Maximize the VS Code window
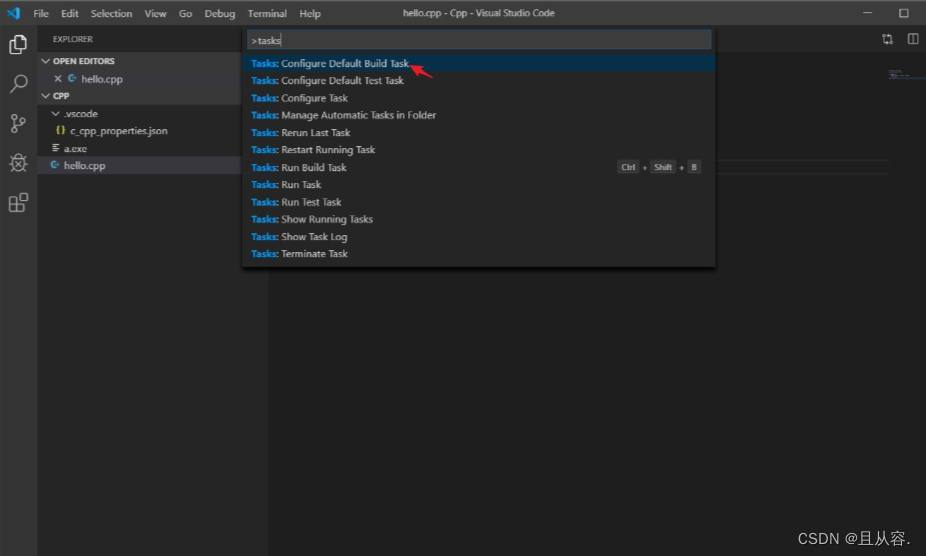926x556 pixels. click(x=904, y=13)
